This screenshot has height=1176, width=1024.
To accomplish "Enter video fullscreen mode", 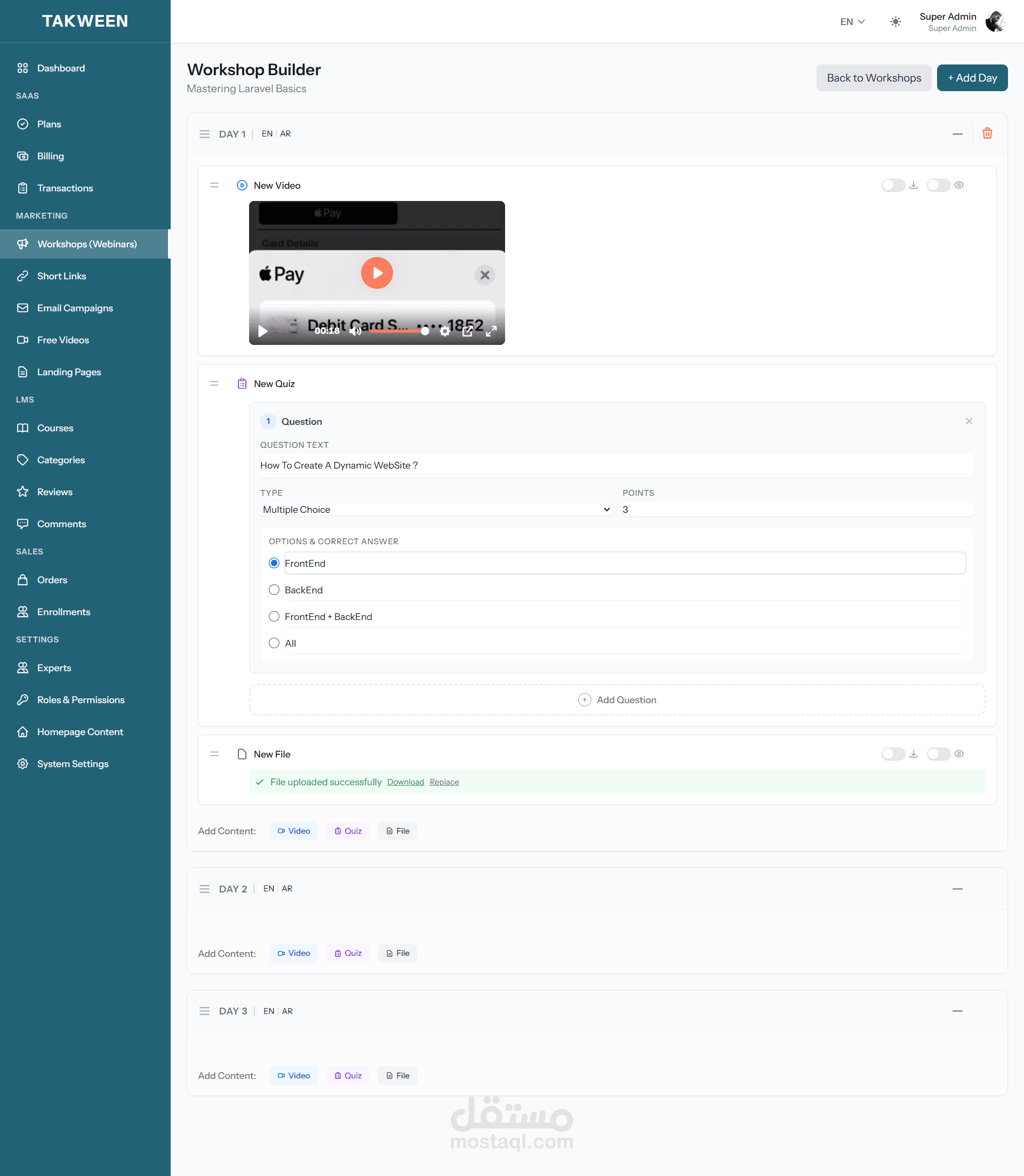I will point(491,331).
